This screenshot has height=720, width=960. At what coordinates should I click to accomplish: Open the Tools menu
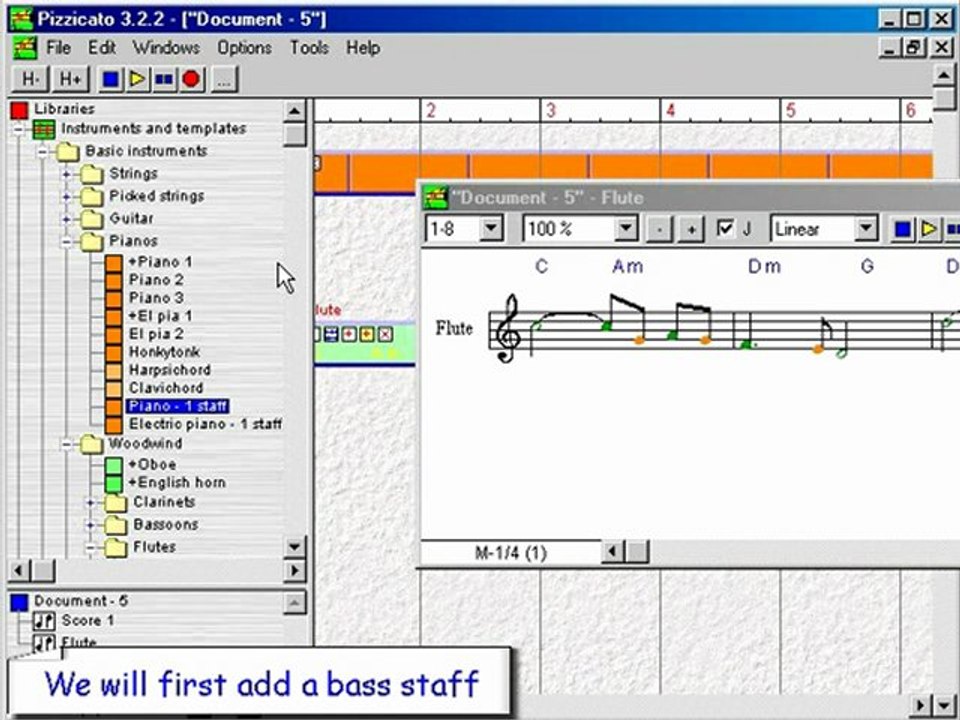pos(309,48)
